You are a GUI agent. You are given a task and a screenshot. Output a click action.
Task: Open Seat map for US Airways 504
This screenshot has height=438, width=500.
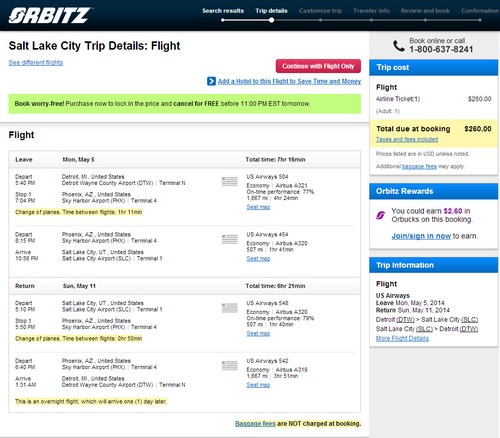tap(258, 207)
